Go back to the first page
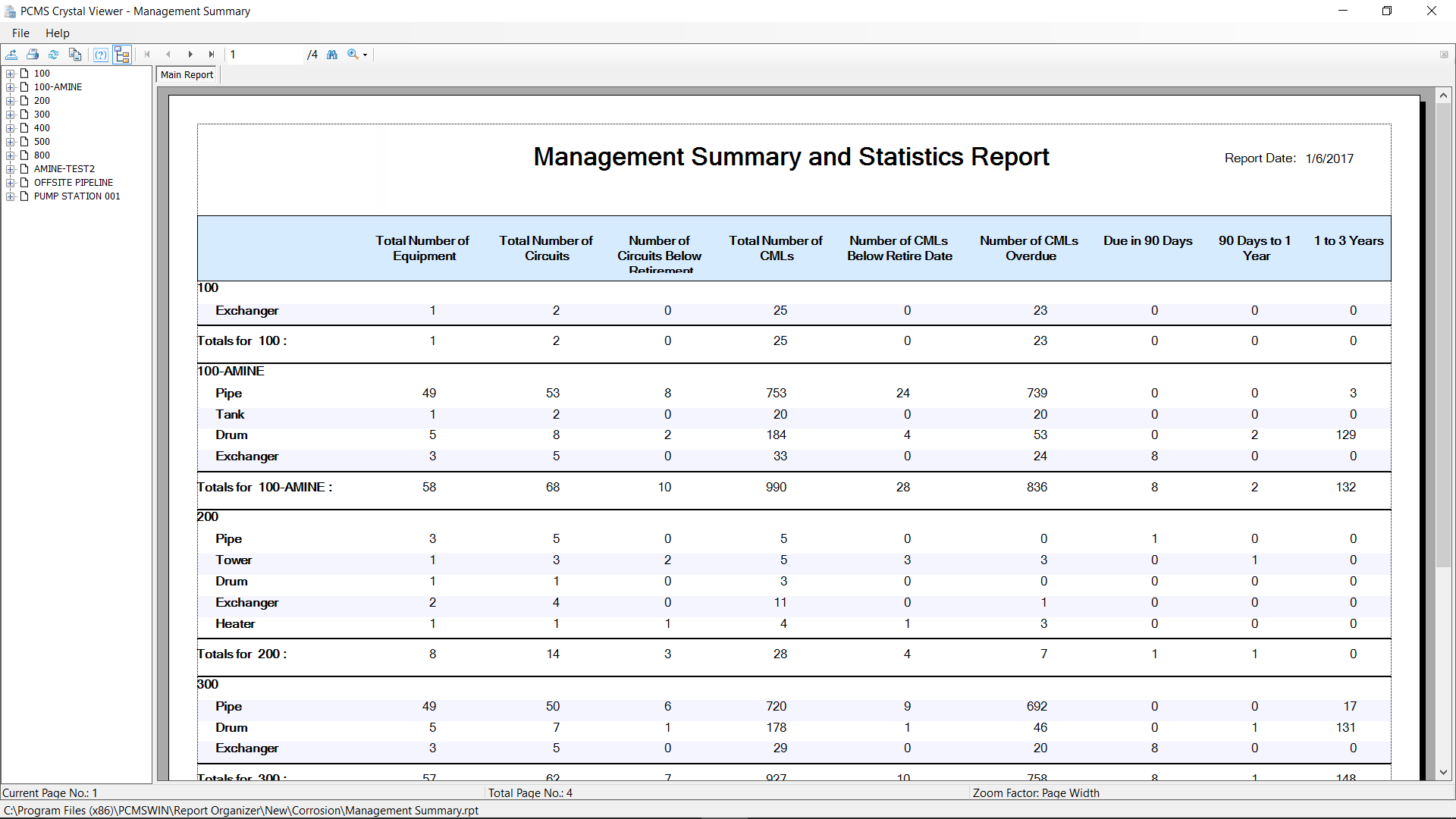This screenshot has height=819, width=1456. coord(146,54)
